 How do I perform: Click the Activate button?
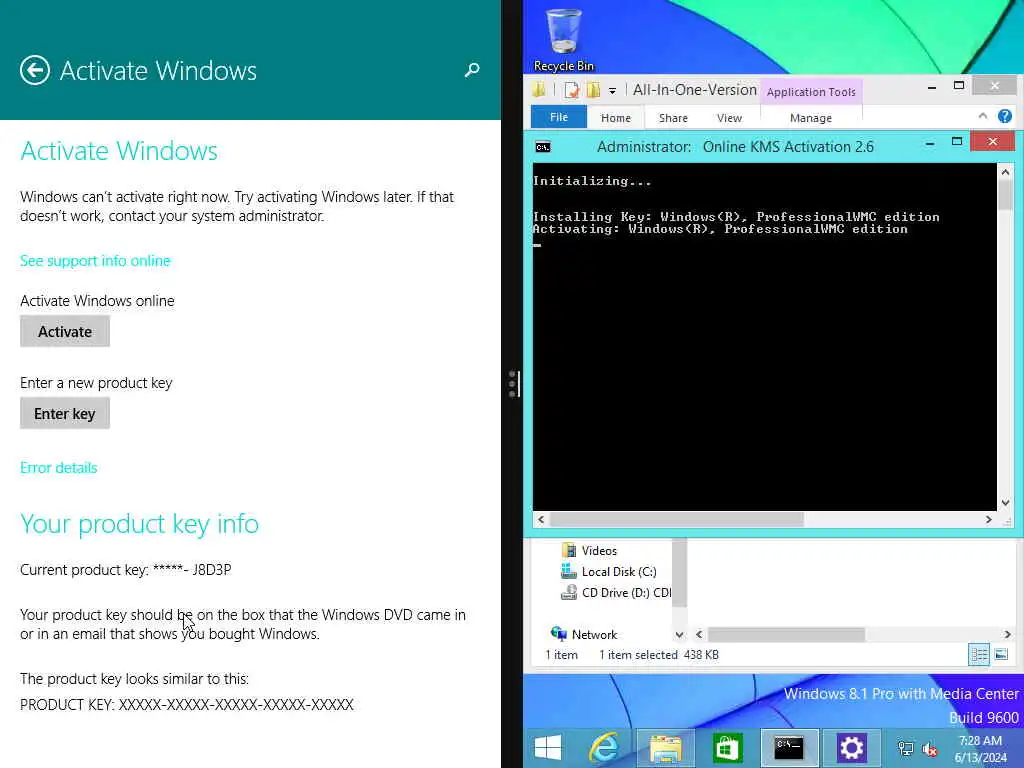[65, 332]
